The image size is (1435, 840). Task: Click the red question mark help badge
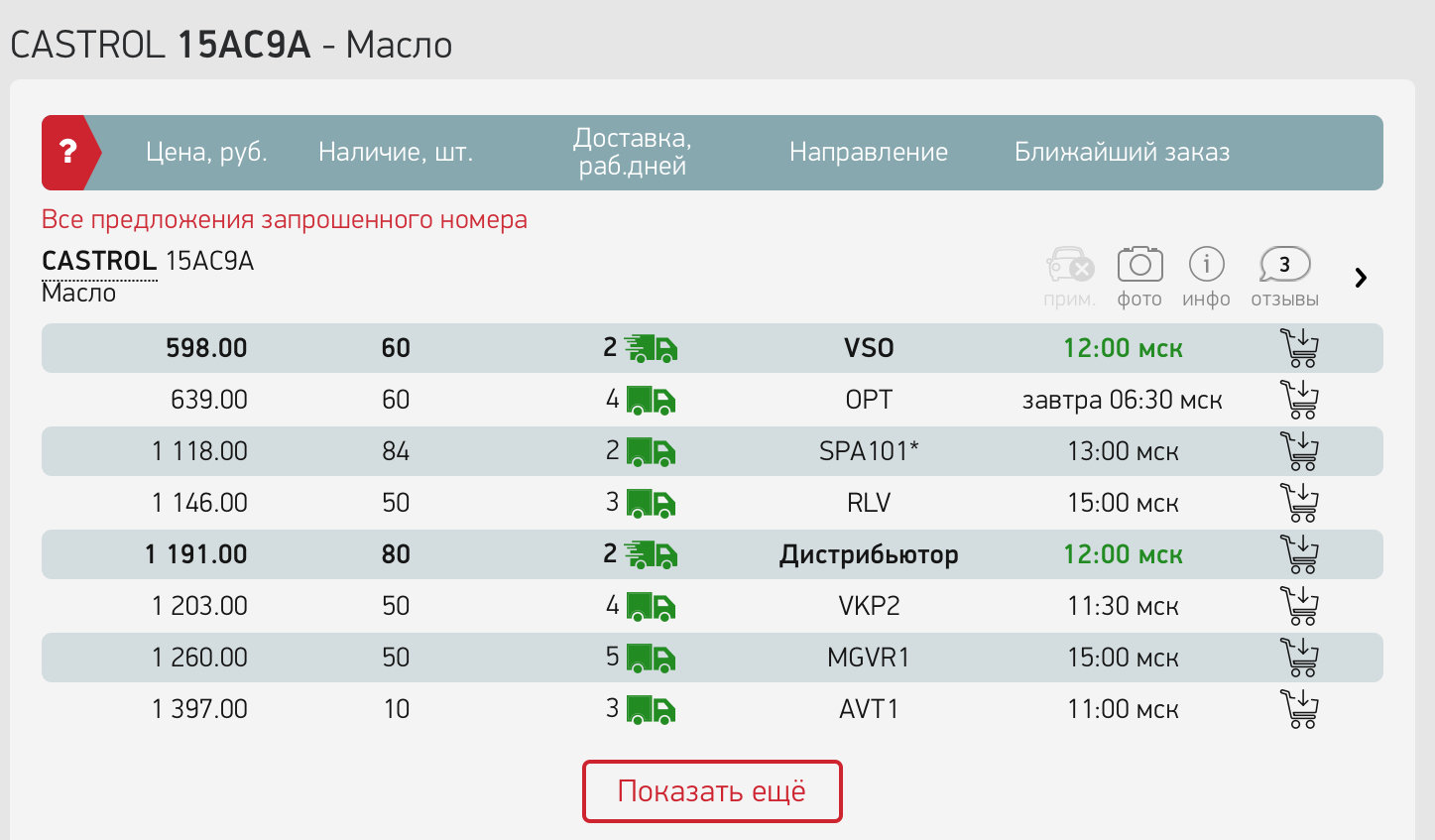click(67, 152)
